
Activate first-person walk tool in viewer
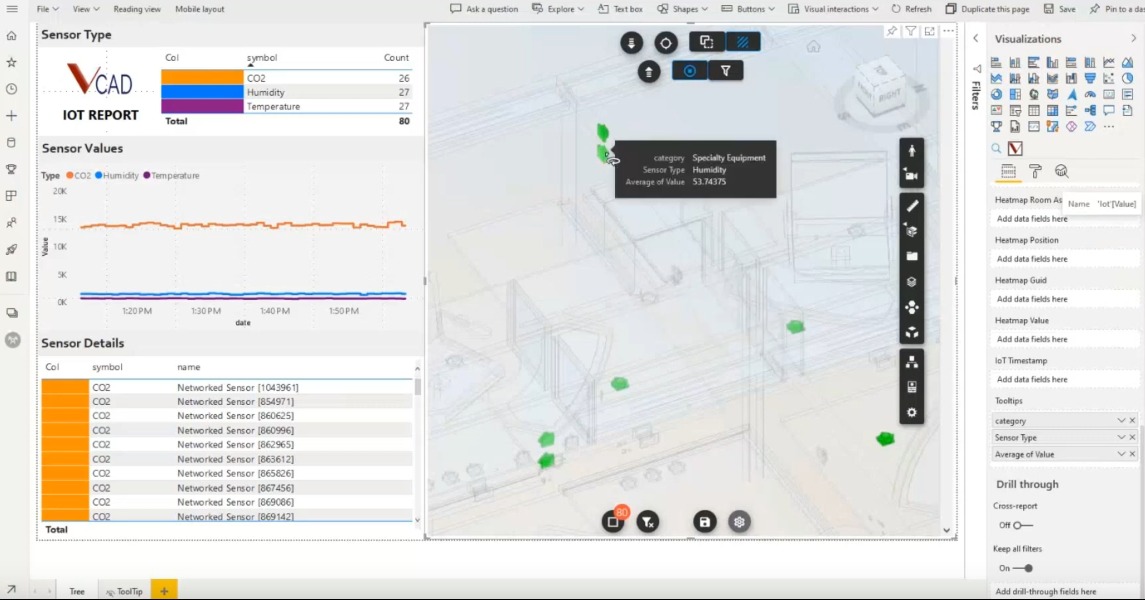tap(911, 150)
